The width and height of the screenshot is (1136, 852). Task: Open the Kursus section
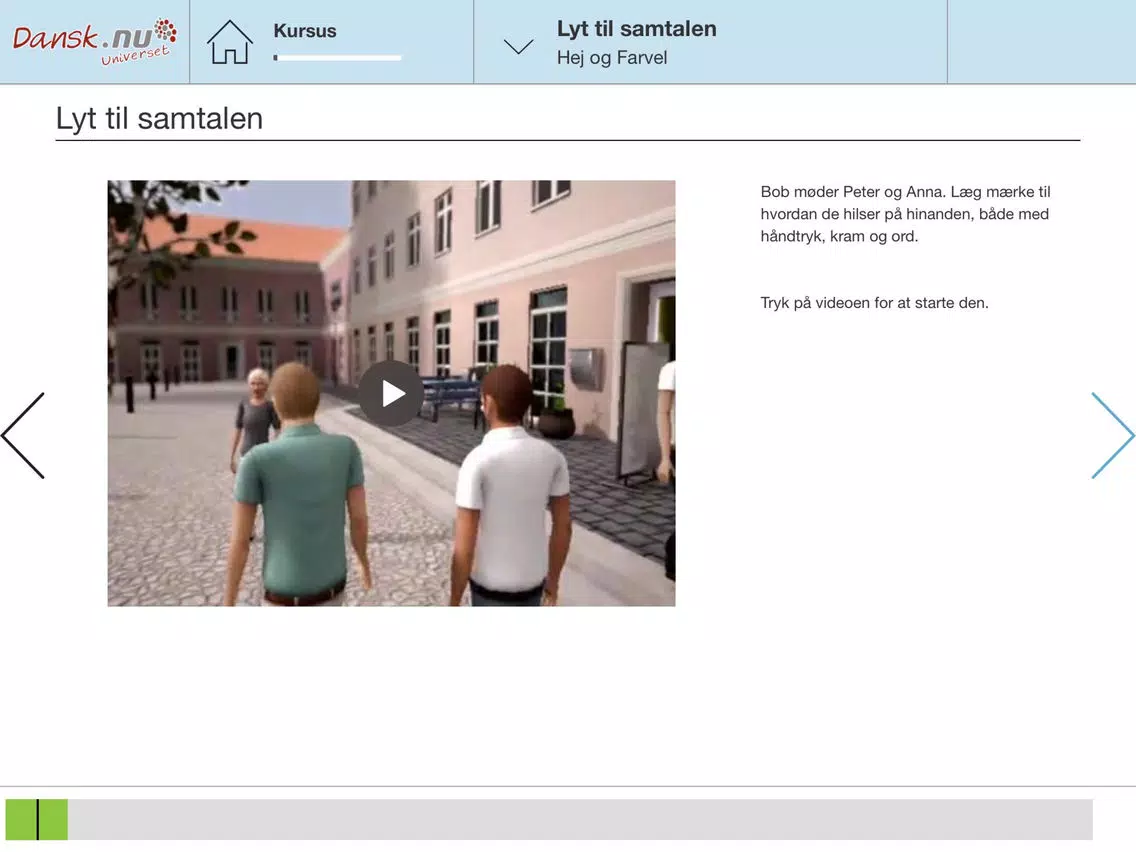304,30
